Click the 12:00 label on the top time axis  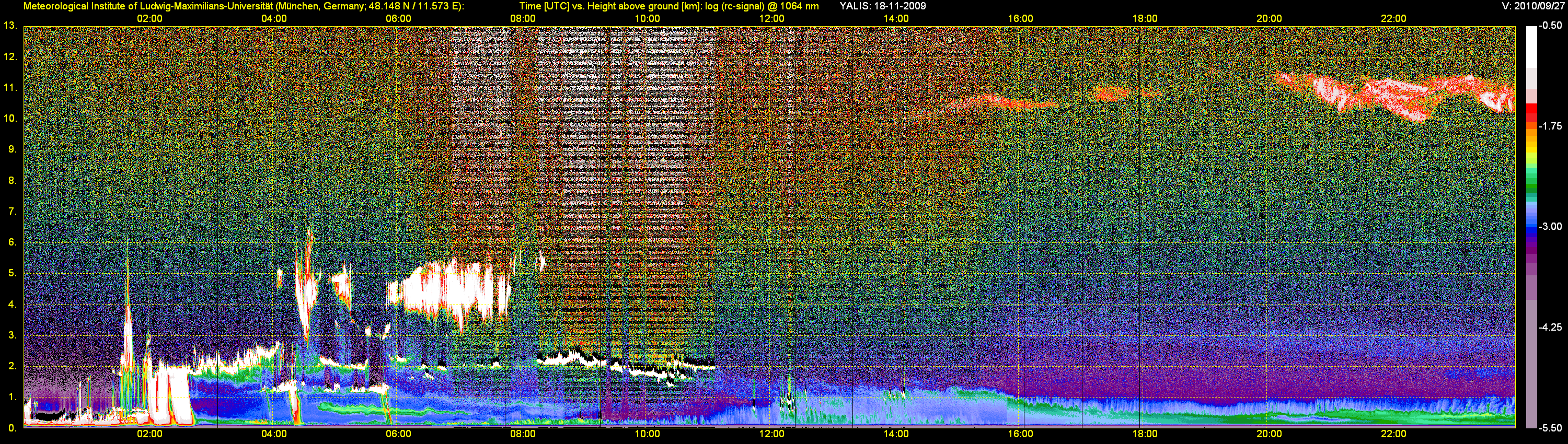[x=772, y=18]
